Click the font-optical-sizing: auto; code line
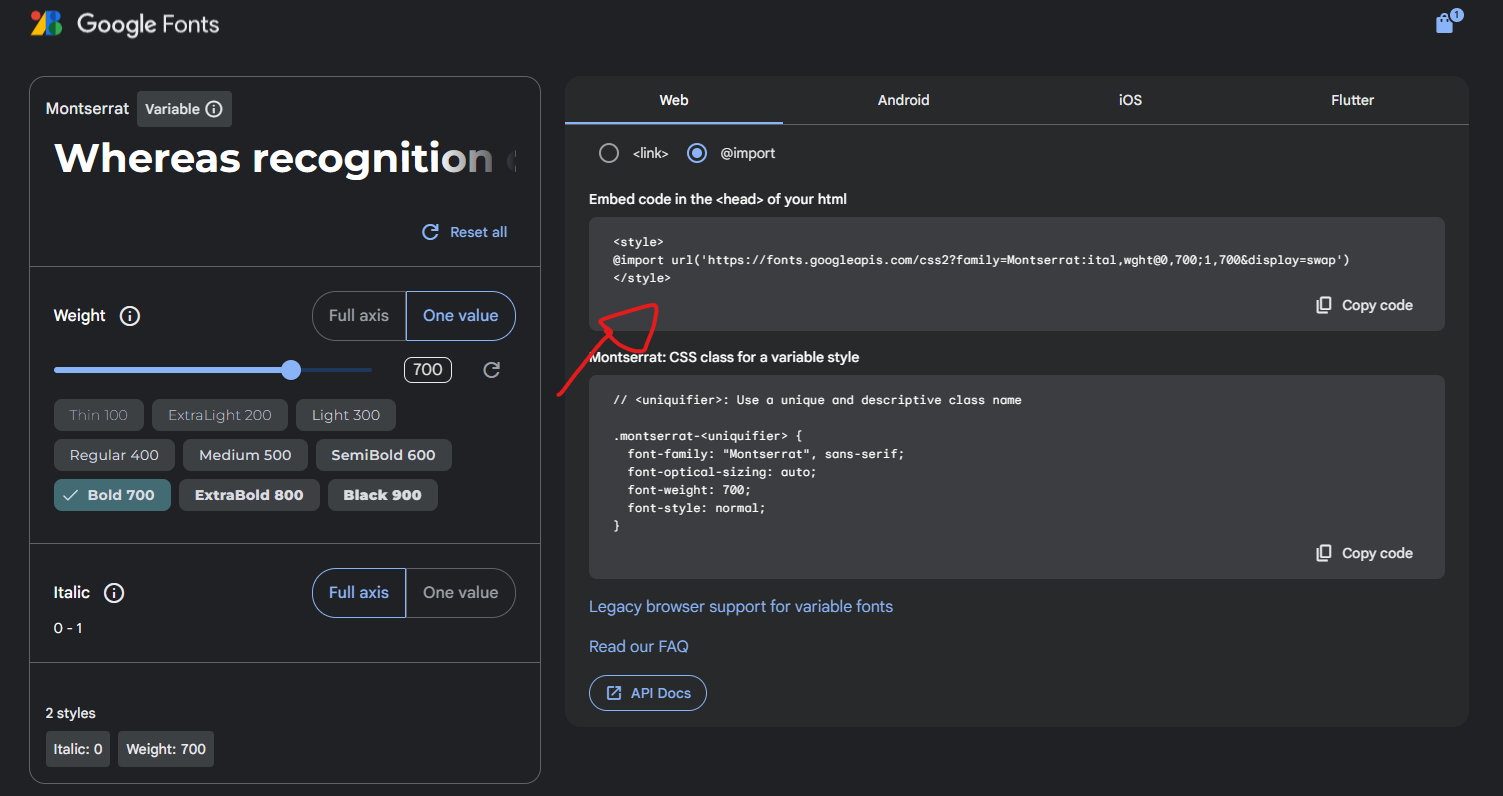This screenshot has height=796, width=1503. click(x=722, y=472)
